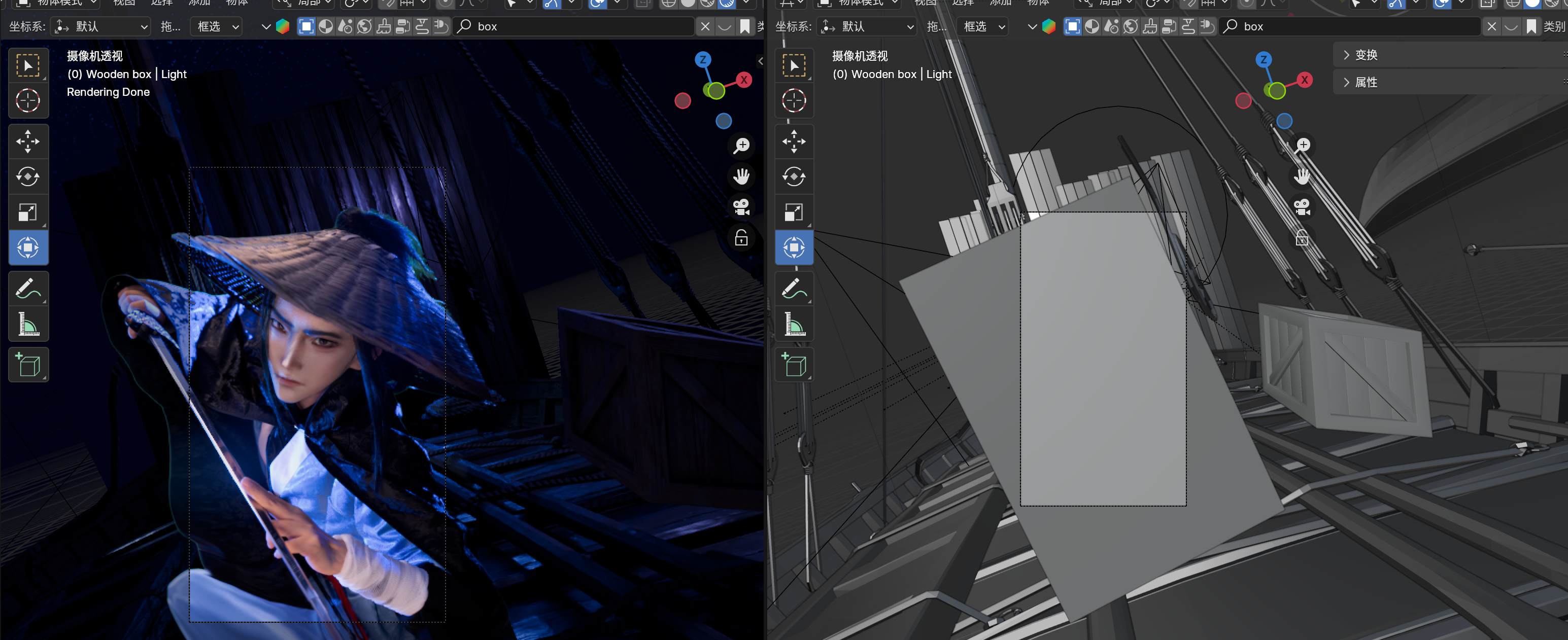The height and width of the screenshot is (640, 1568).
Task: Choose the Move tool in left viewport
Action: 28,141
